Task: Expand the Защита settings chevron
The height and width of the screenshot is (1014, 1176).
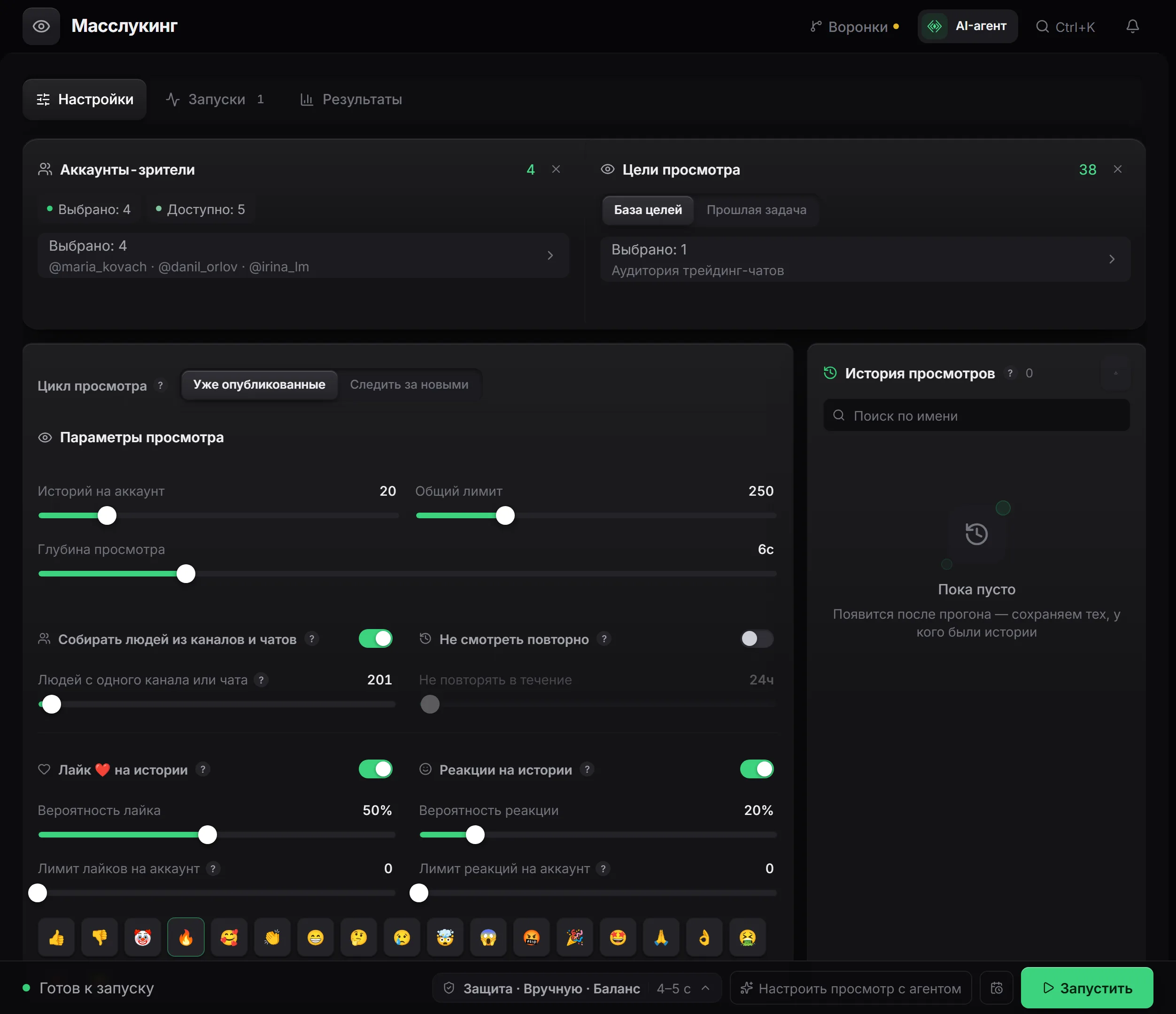Action: pos(705,988)
